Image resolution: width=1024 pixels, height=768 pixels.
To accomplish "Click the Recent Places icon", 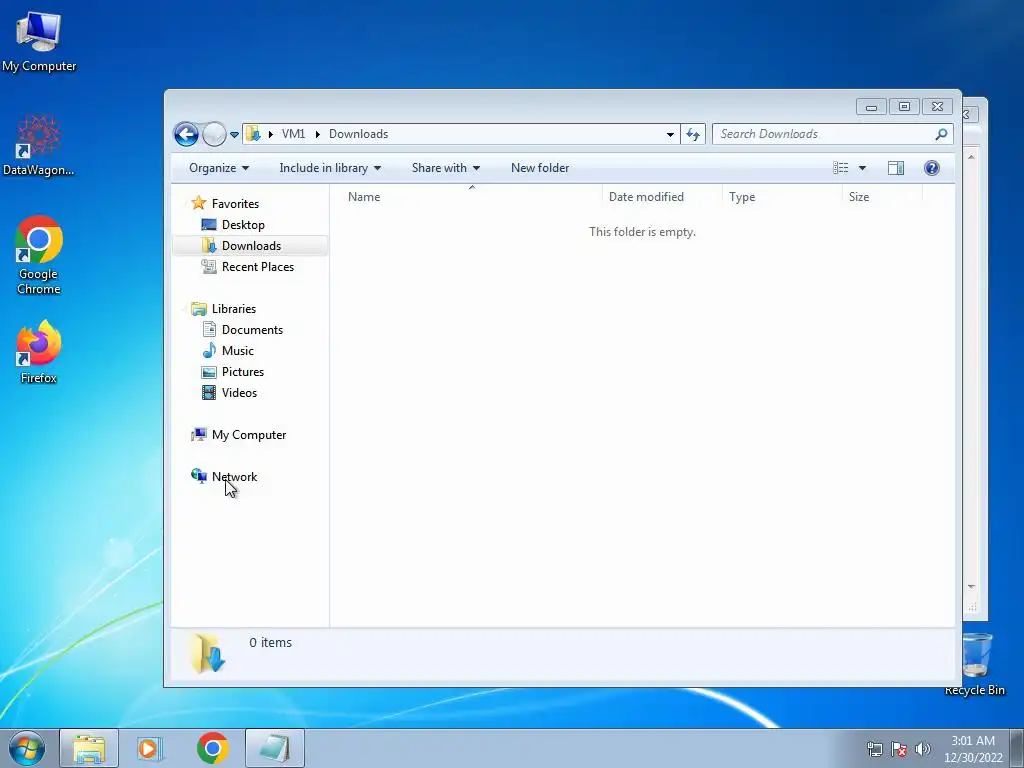I will pos(209,266).
